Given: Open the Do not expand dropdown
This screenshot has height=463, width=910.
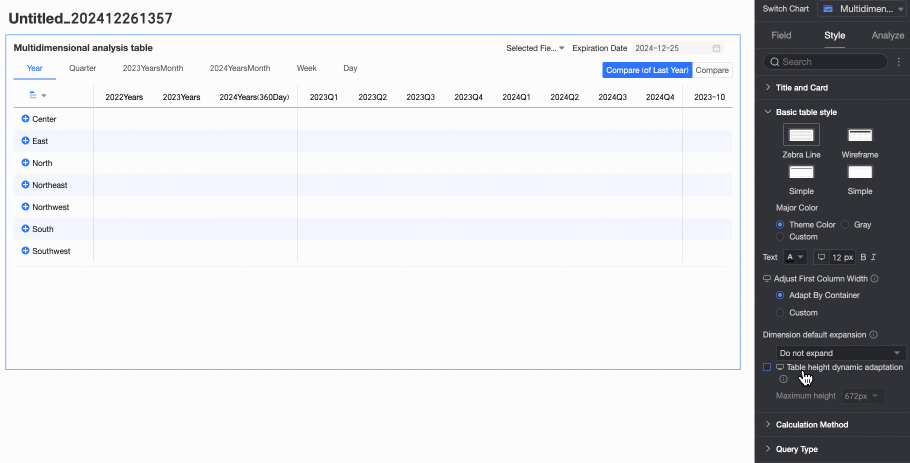Looking at the screenshot, I should pos(840,353).
